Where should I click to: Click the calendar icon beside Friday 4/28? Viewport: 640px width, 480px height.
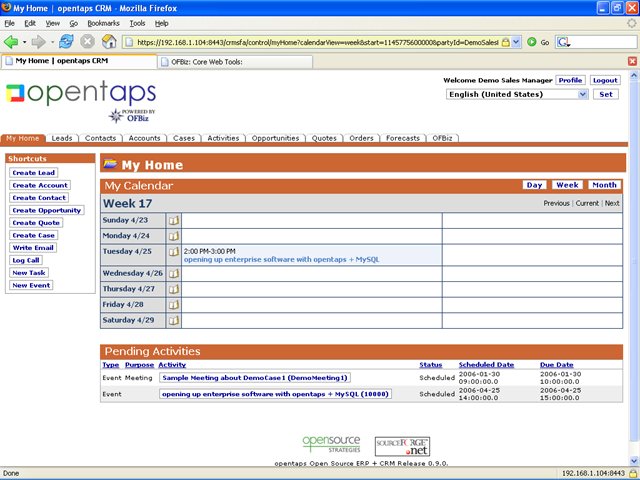coord(173,304)
